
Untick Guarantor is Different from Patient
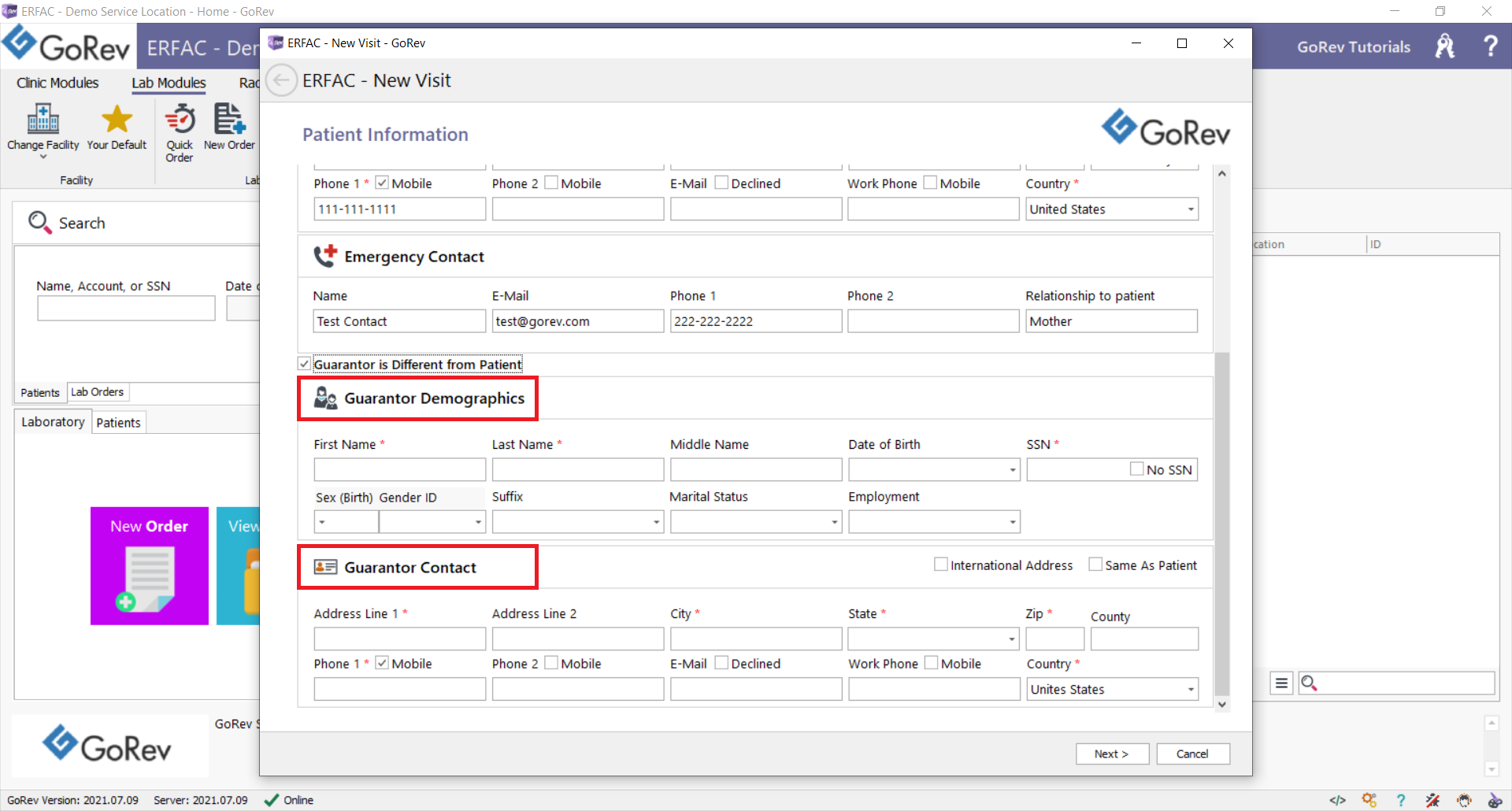[x=304, y=364]
